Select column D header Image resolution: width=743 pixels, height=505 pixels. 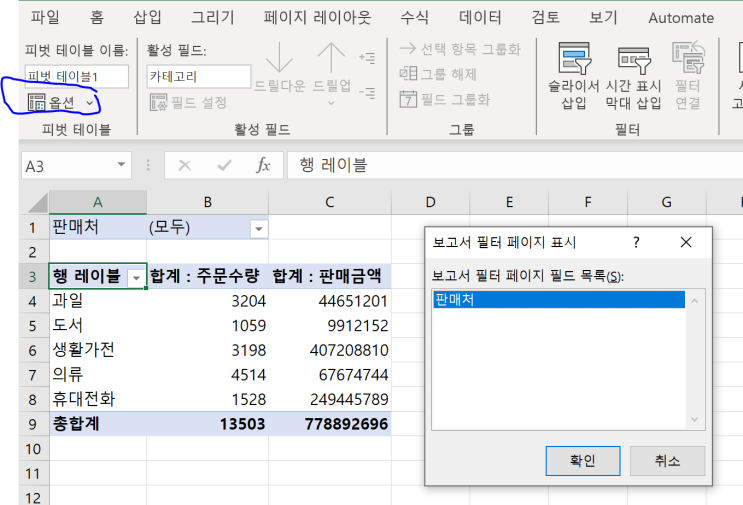point(430,202)
